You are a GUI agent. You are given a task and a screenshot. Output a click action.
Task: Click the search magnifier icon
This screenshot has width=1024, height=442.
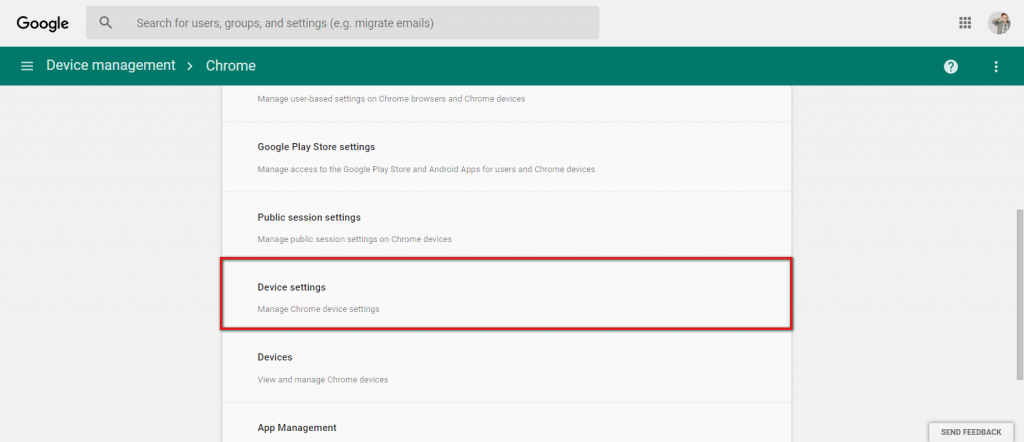pyautogui.click(x=106, y=23)
